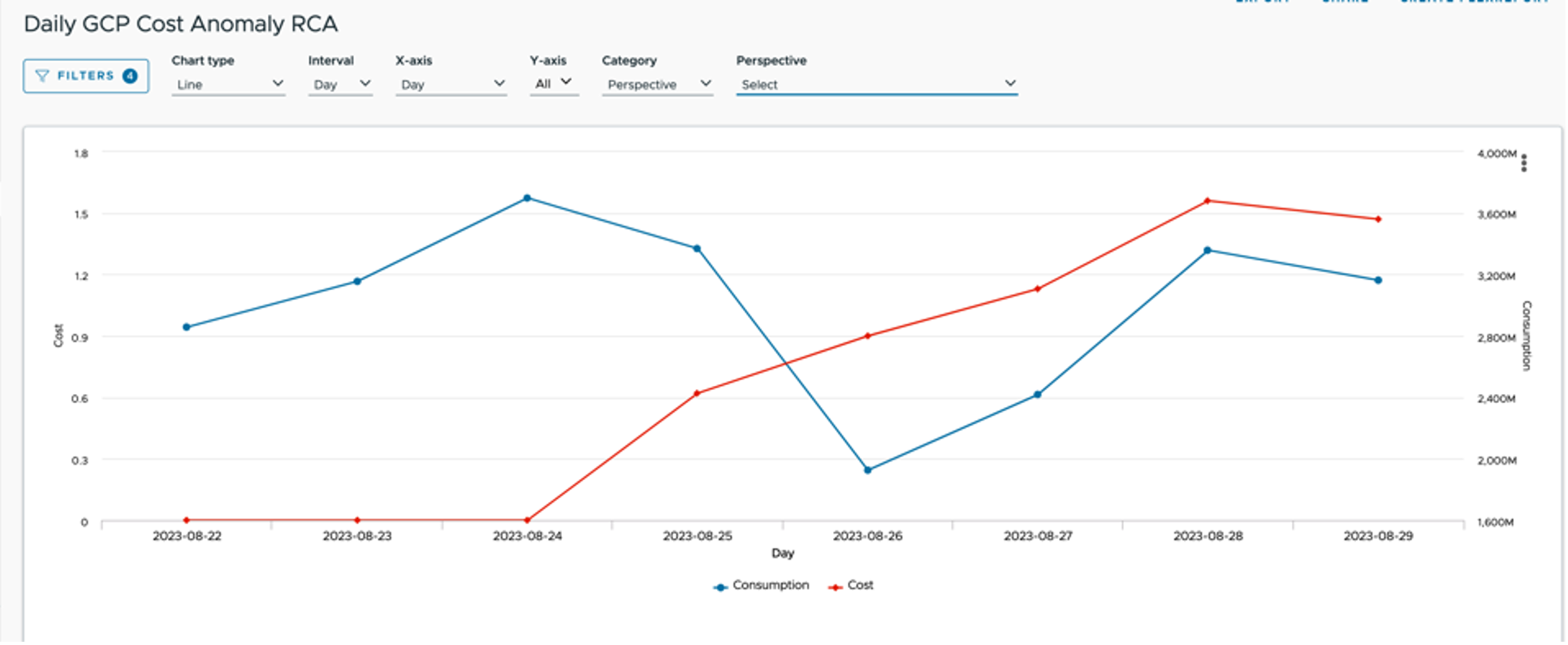
Task: Click the Filters button
Action: [86, 76]
